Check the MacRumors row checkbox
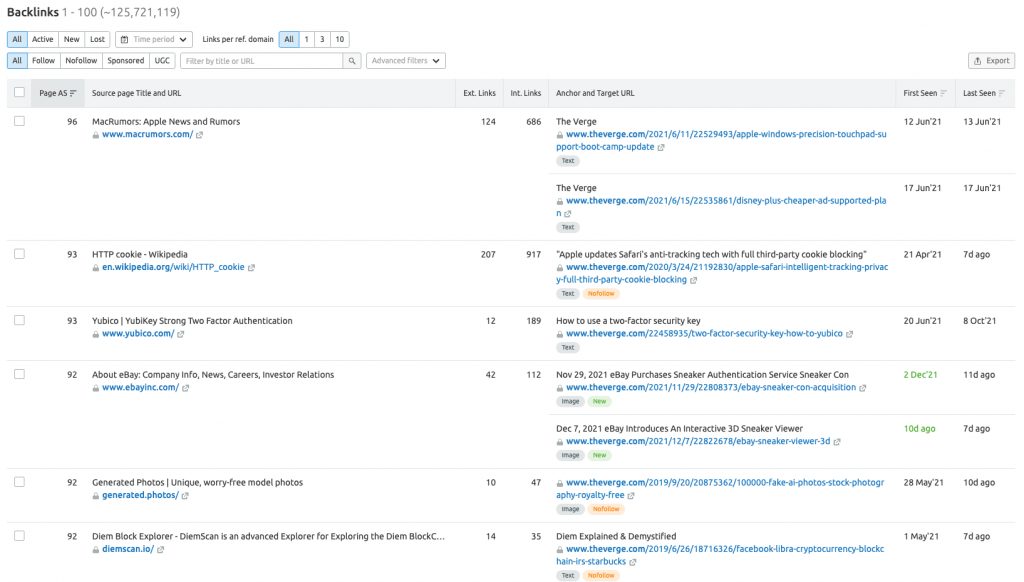Screen dimensions: 1024x582 click(x=20, y=121)
